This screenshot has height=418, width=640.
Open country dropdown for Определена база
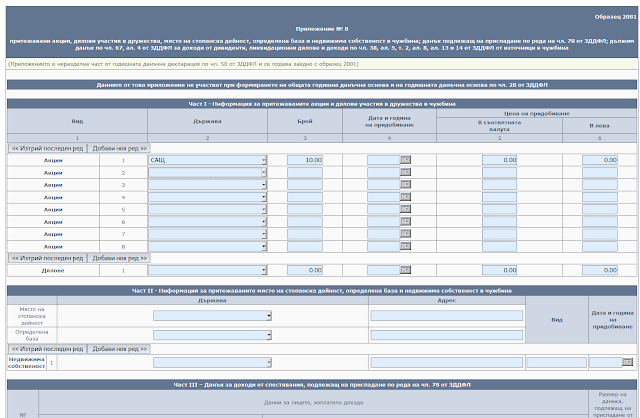click(x=212, y=335)
